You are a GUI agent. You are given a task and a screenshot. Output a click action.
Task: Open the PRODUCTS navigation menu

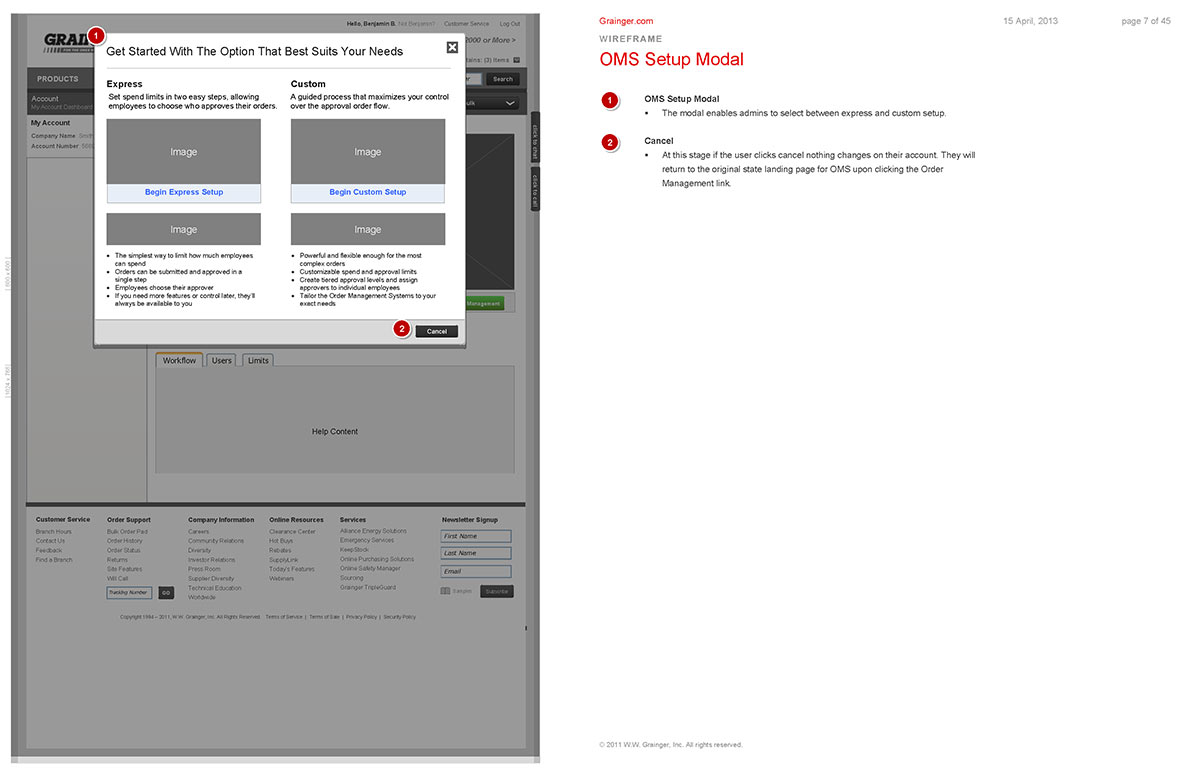pyautogui.click(x=58, y=79)
